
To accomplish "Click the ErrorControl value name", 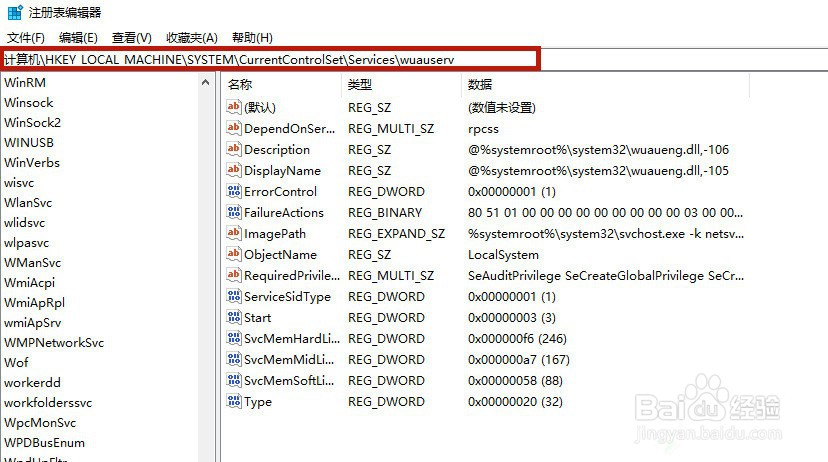I will [280, 192].
